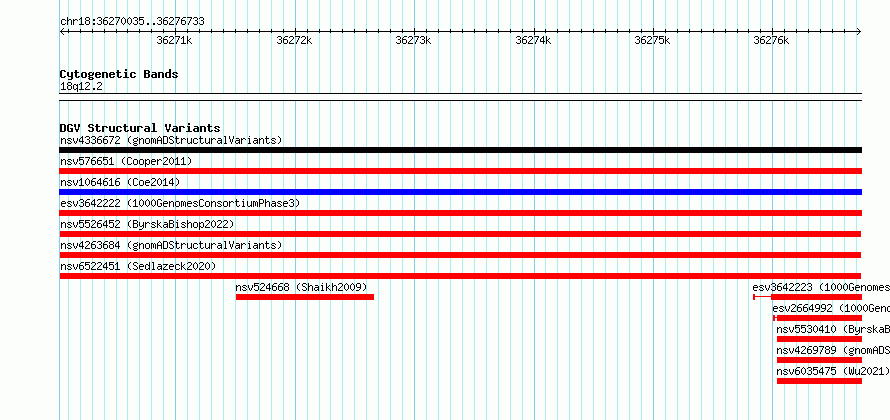Screen dimensions: 890x420
Task: Click the black nsv4336672 variant bar
Action: [461, 150]
